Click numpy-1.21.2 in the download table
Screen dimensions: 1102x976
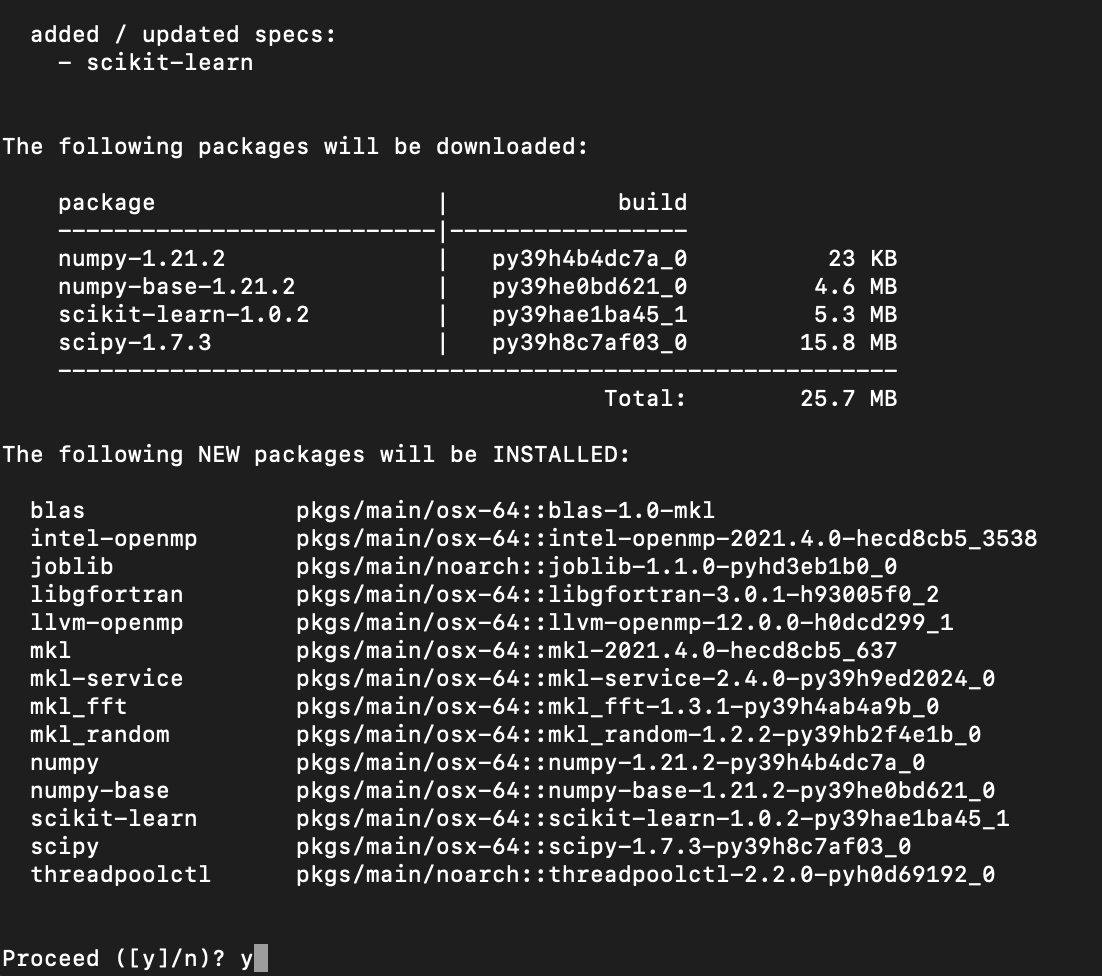coord(142,259)
